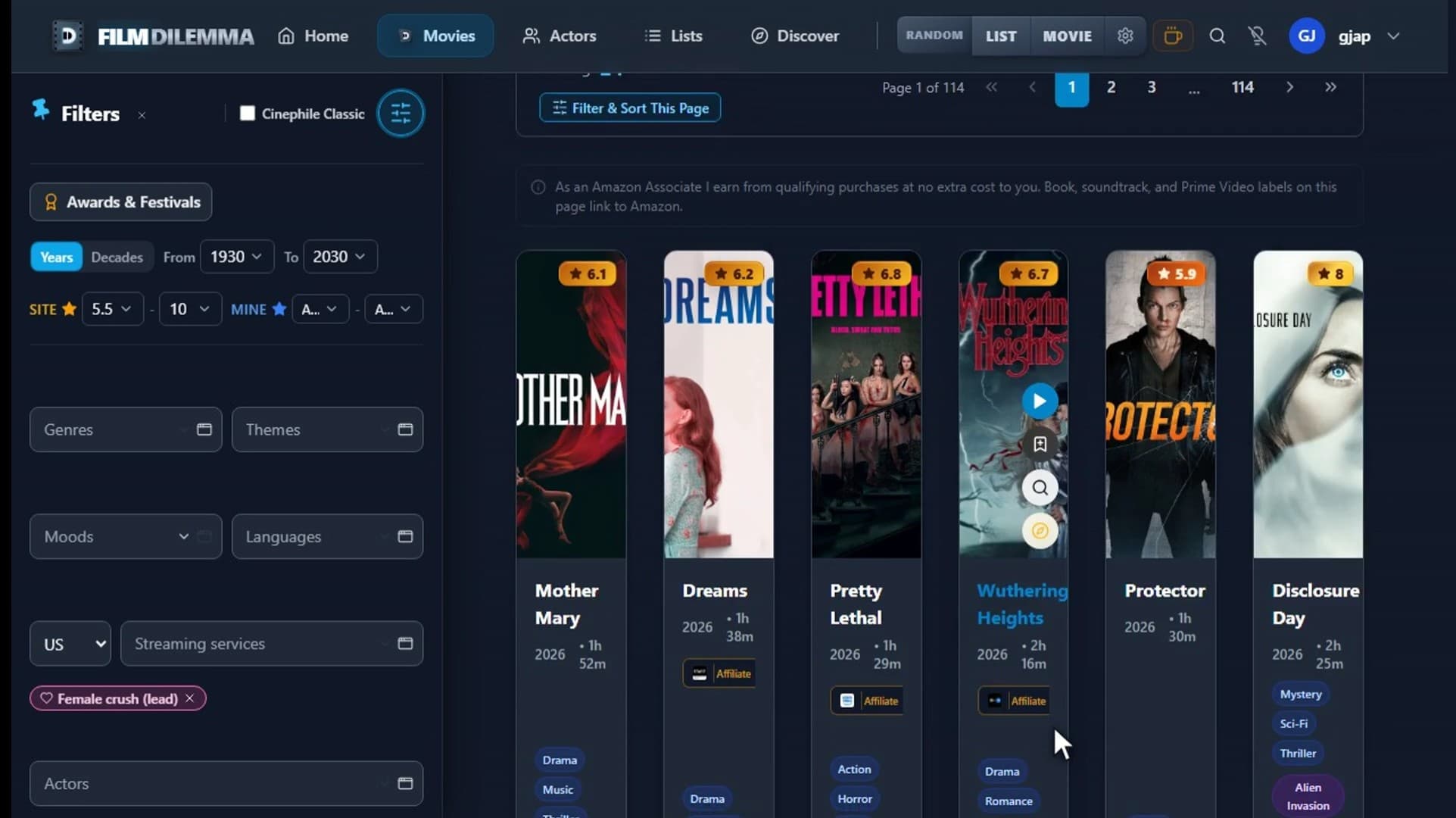Open the Protector poster

(x=1161, y=404)
